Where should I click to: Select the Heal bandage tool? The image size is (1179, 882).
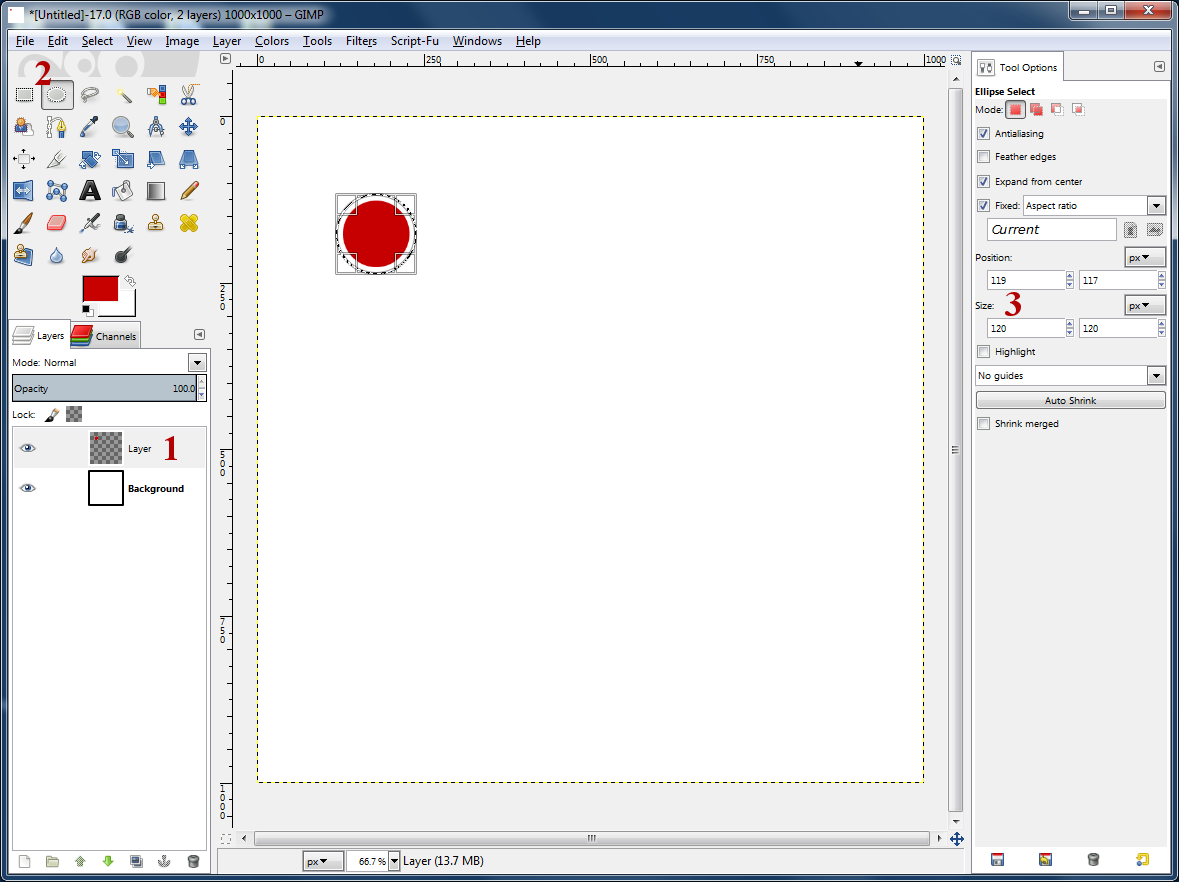point(189,223)
